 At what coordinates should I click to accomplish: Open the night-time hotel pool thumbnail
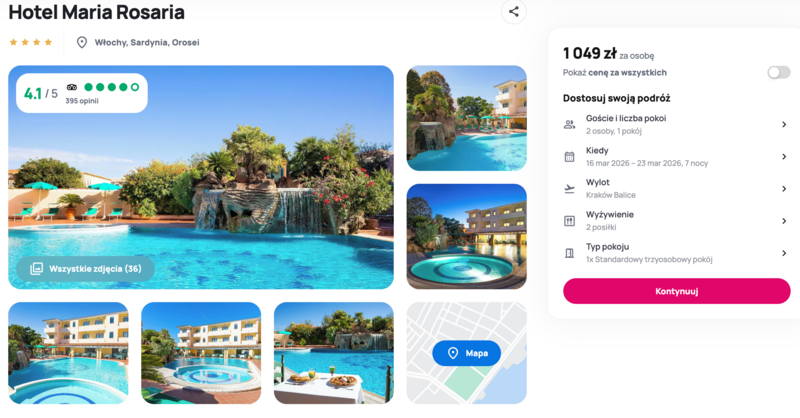pyautogui.click(x=466, y=236)
